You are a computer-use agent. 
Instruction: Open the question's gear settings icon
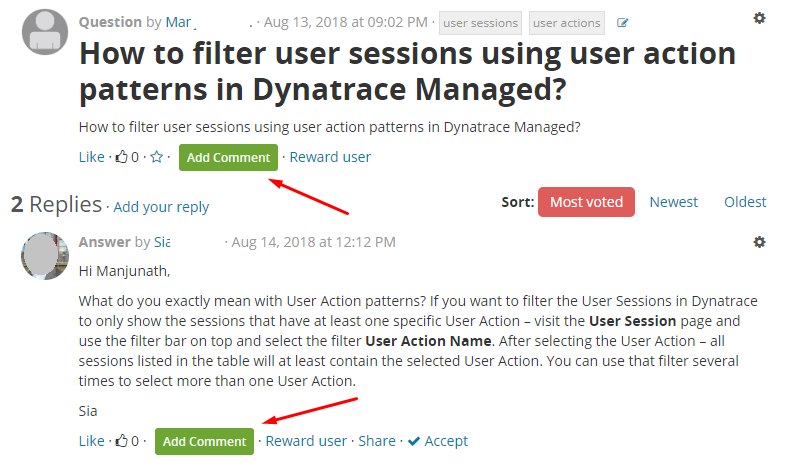759,19
